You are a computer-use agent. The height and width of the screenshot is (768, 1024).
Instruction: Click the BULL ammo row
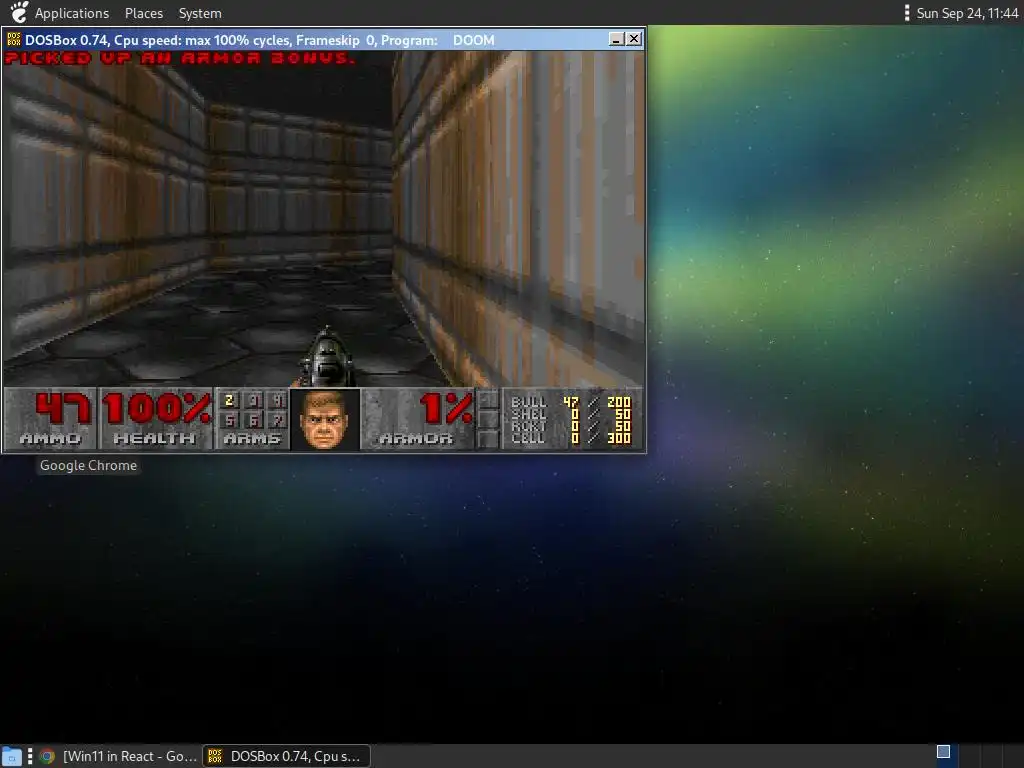point(571,402)
